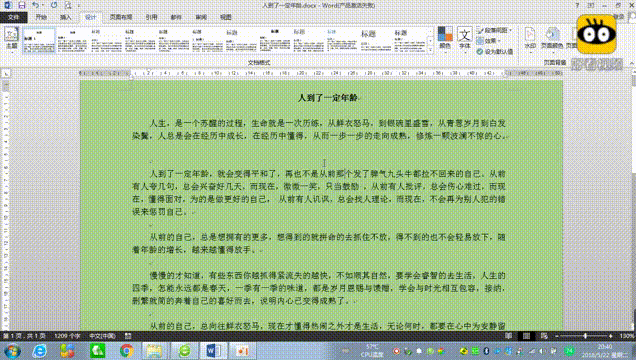Select the first document style set thumbnail

tap(39, 40)
